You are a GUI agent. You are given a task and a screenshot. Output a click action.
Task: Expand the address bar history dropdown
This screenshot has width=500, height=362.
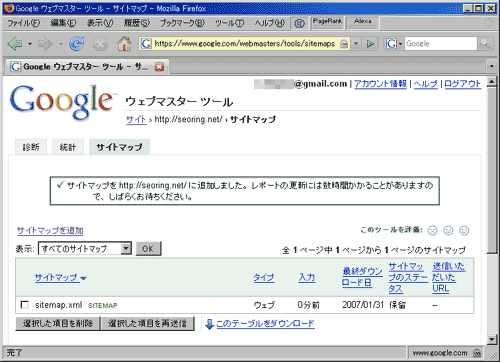click(x=356, y=44)
